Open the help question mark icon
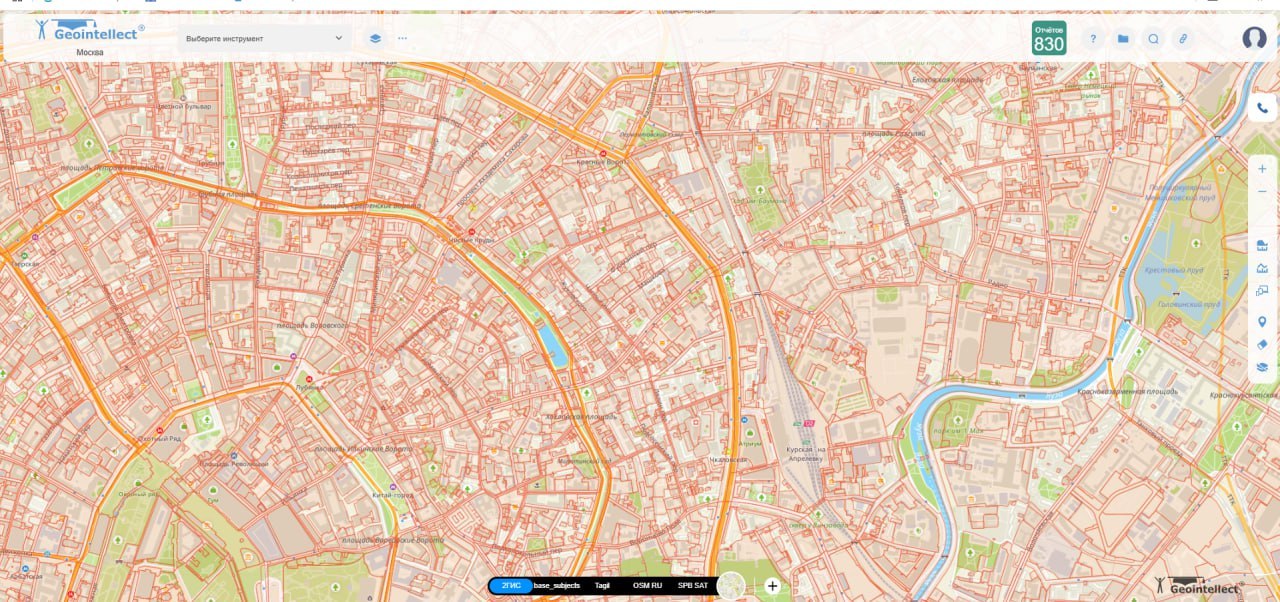1280x602 pixels. (1093, 39)
